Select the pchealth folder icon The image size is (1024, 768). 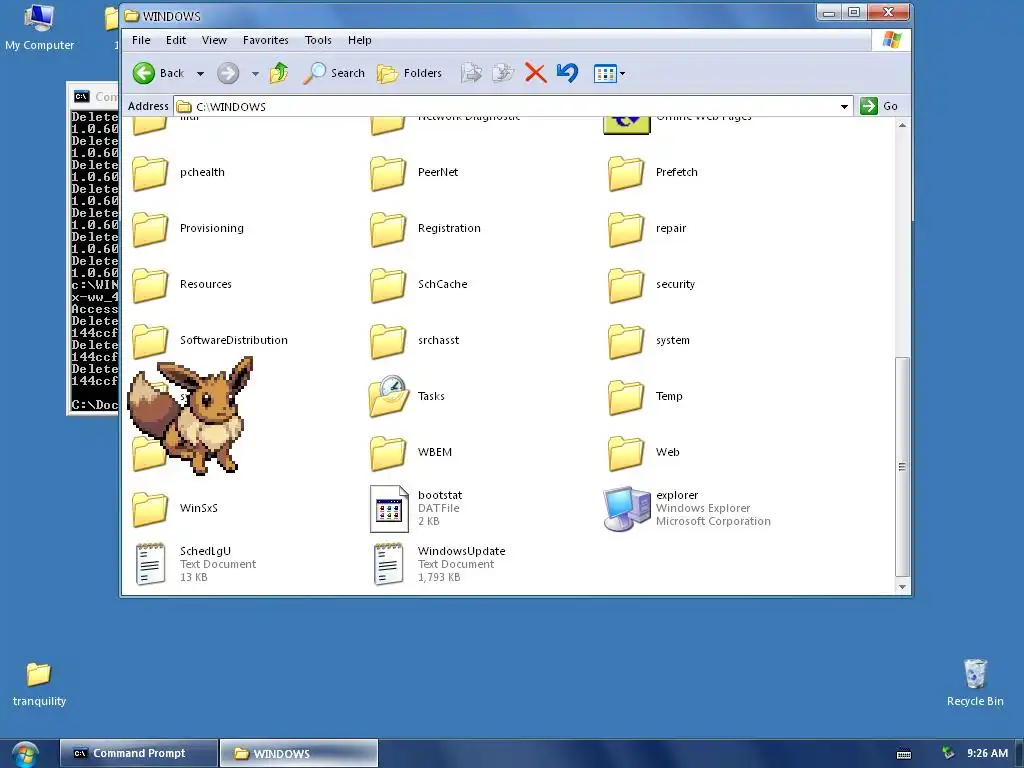click(x=150, y=173)
